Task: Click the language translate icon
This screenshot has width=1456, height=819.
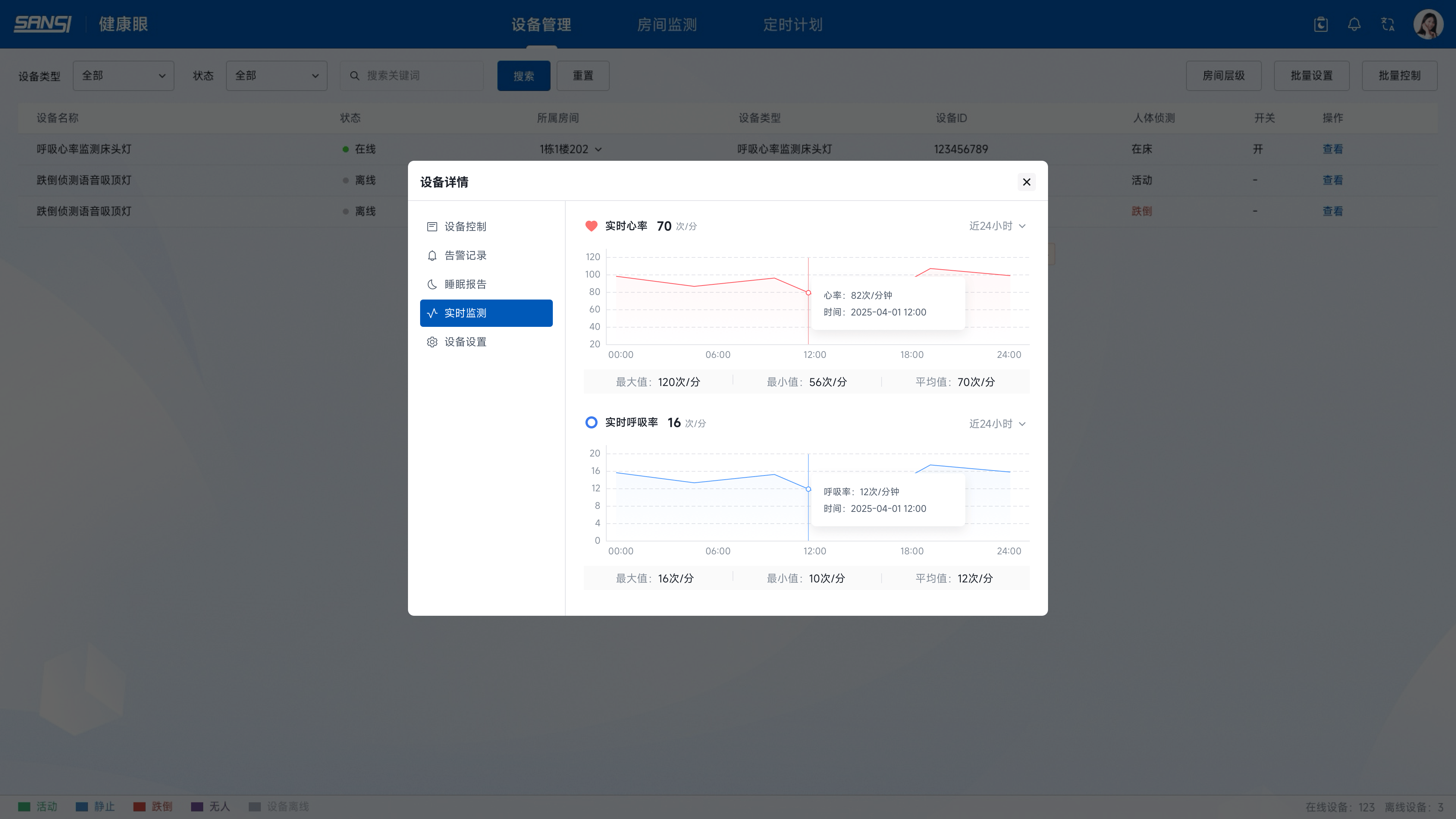Action: (x=1388, y=24)
